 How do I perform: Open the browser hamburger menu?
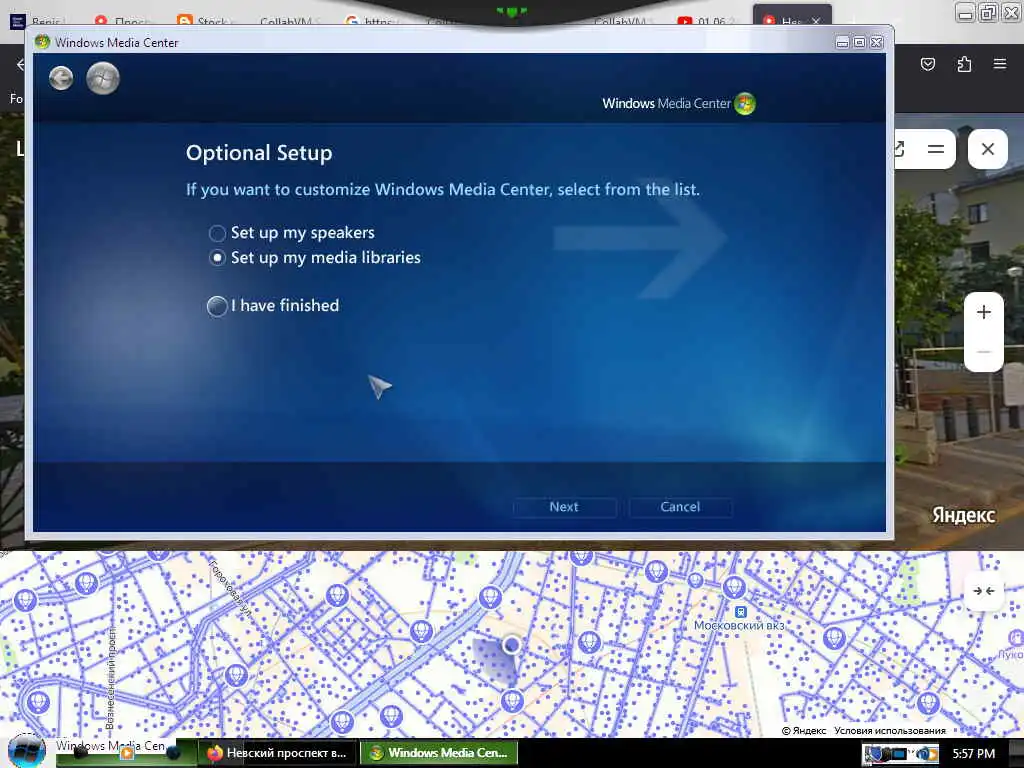click(x=1000, y=64)
